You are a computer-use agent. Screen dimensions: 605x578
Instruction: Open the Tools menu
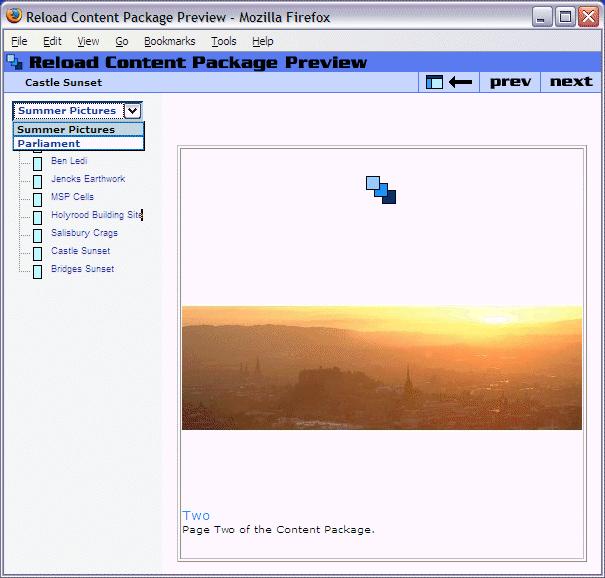coord(224,41)
